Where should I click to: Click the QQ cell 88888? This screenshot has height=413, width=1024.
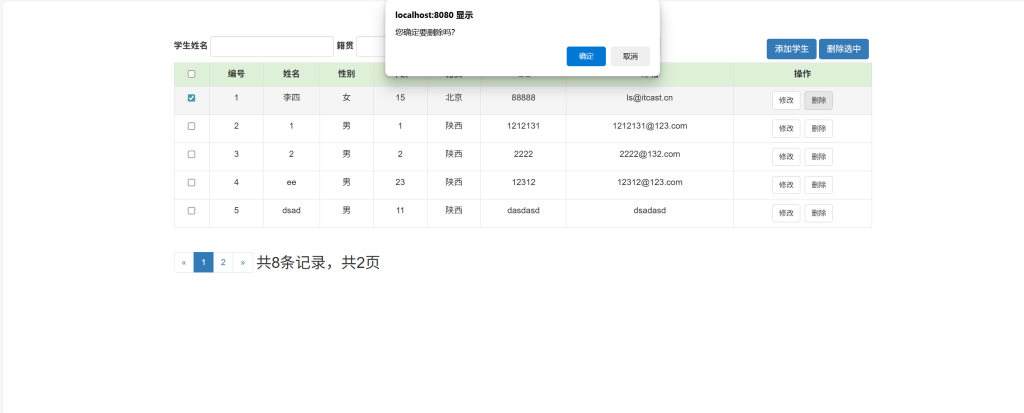point(523,97)
